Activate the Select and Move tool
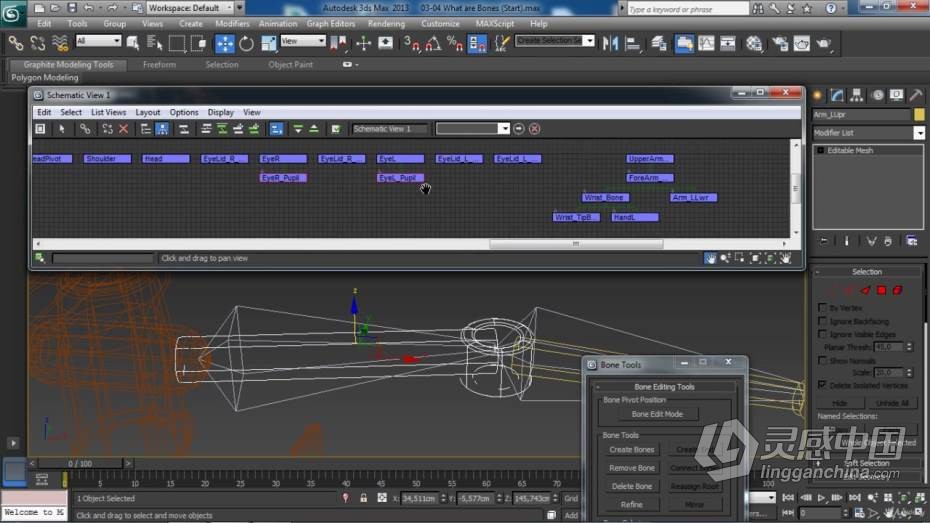The width and height of the screenshot is (930, 523). (x=225, y=43)
